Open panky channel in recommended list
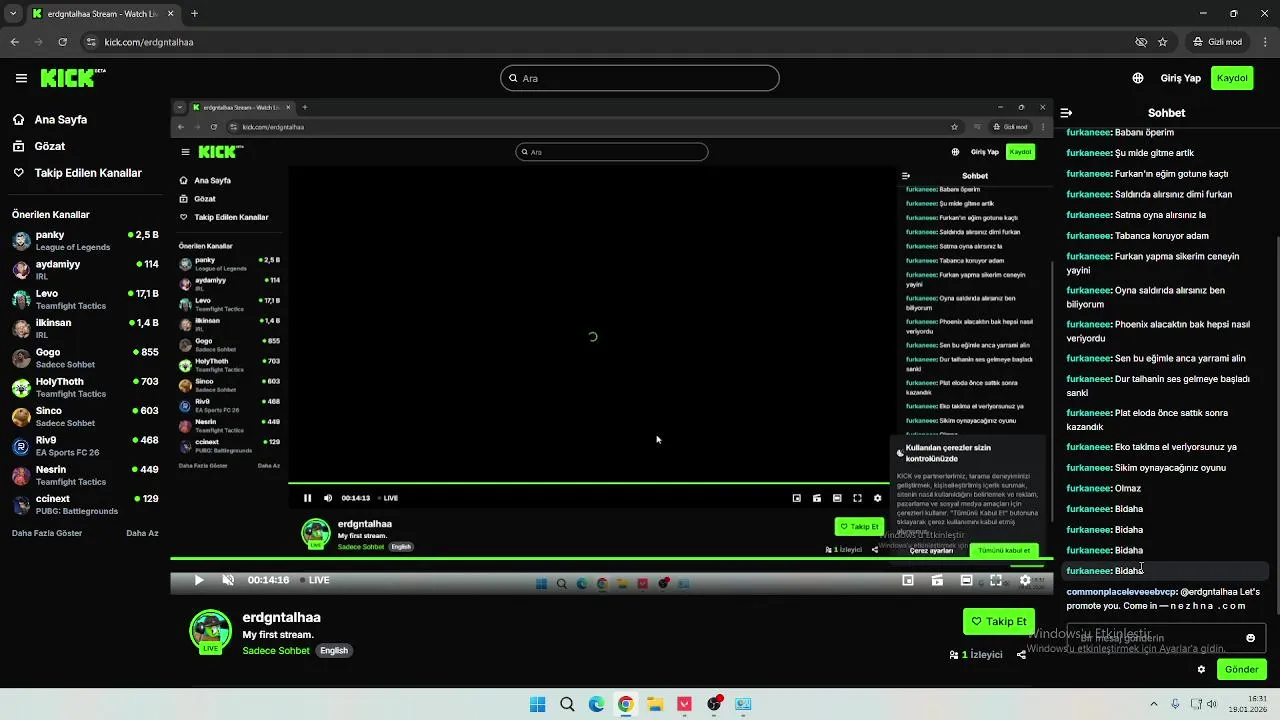 pos(85,241)
